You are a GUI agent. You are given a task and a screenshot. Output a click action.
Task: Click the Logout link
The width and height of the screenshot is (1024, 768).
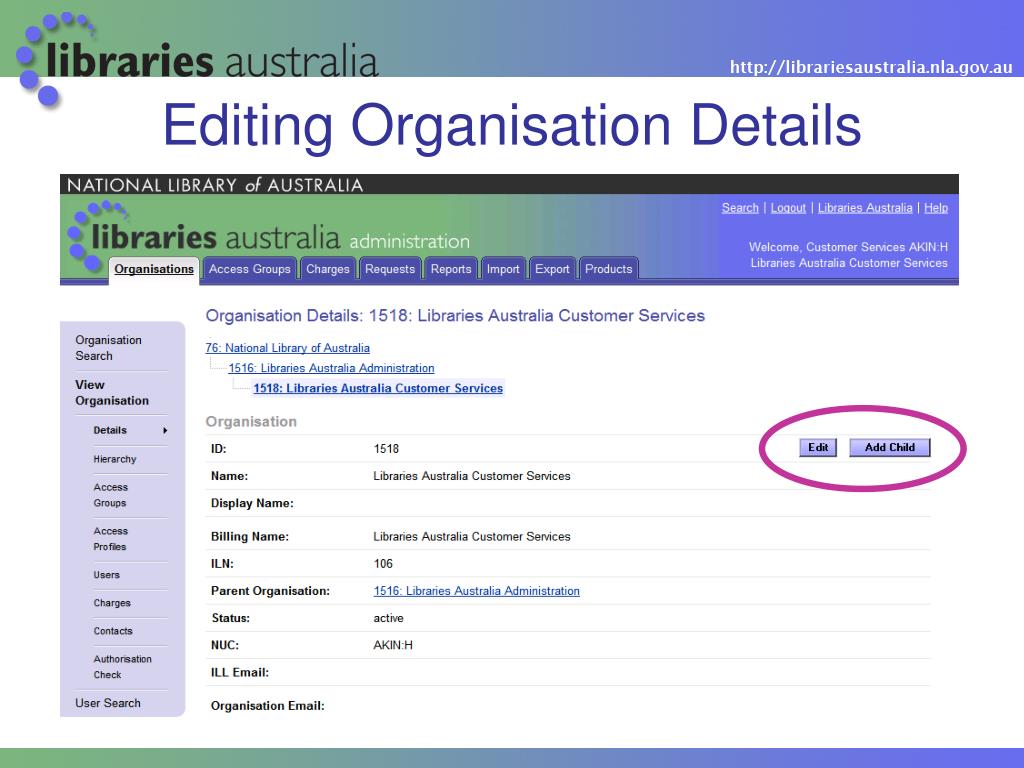788,208
